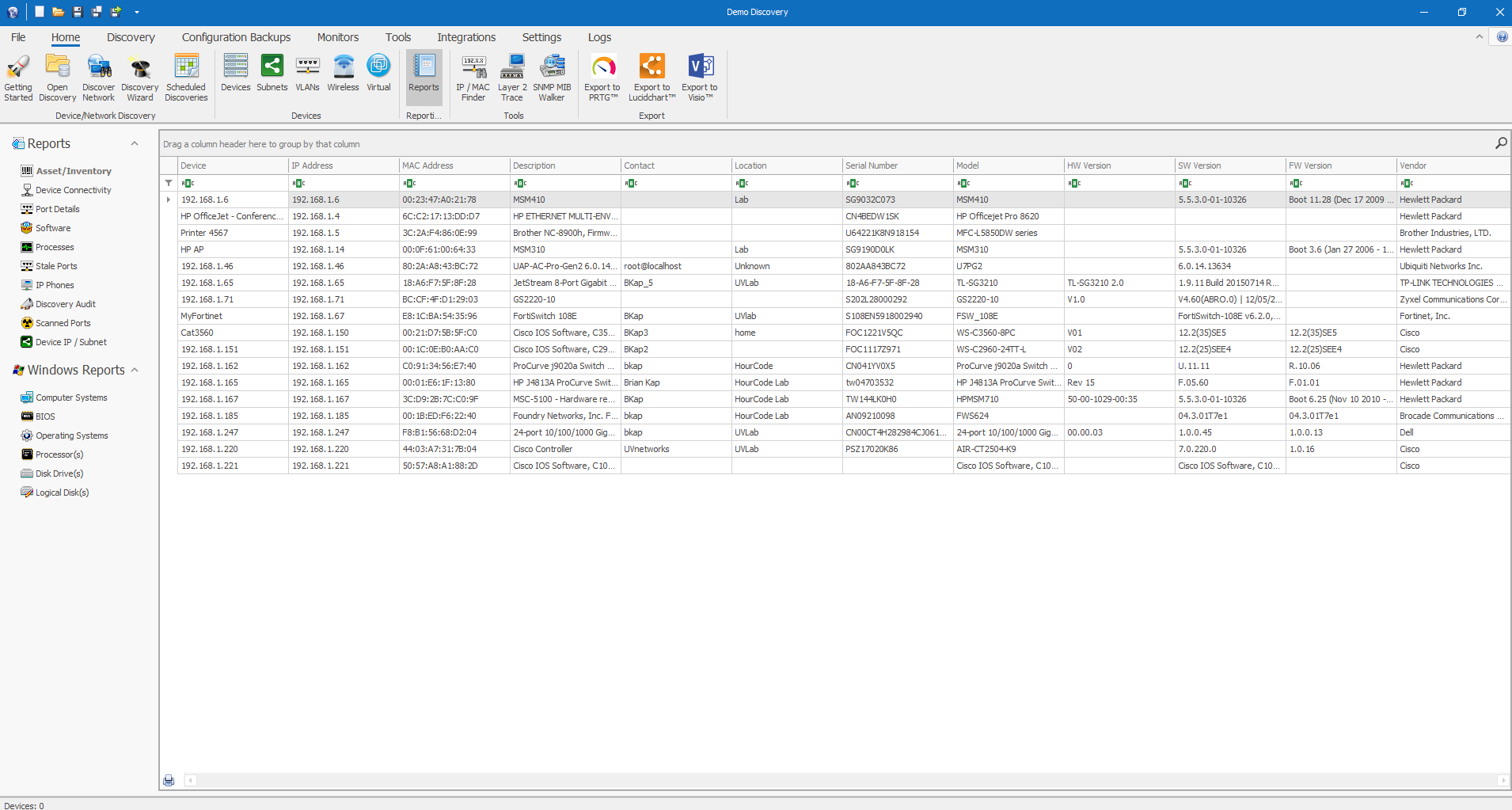Export to PRTG
1512x810 pixels.
coord(602,78)
